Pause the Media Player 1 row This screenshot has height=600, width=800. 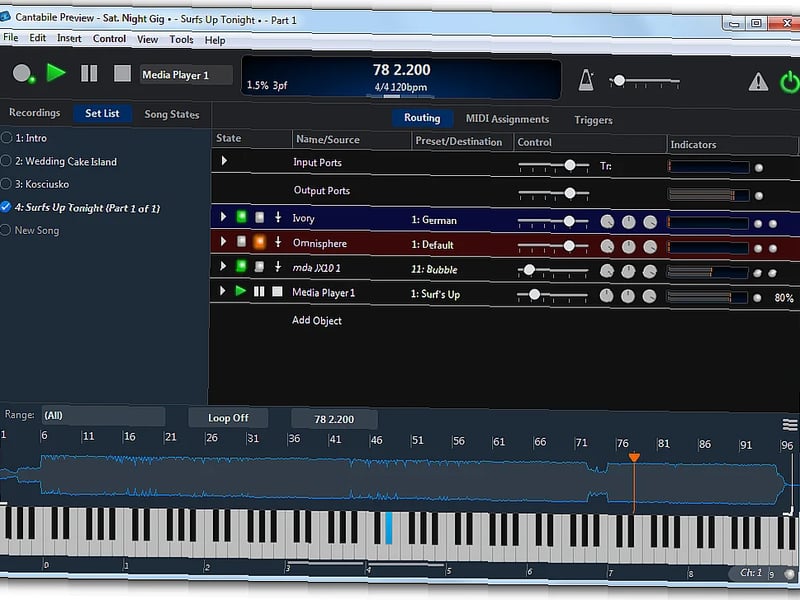point(258,292)
